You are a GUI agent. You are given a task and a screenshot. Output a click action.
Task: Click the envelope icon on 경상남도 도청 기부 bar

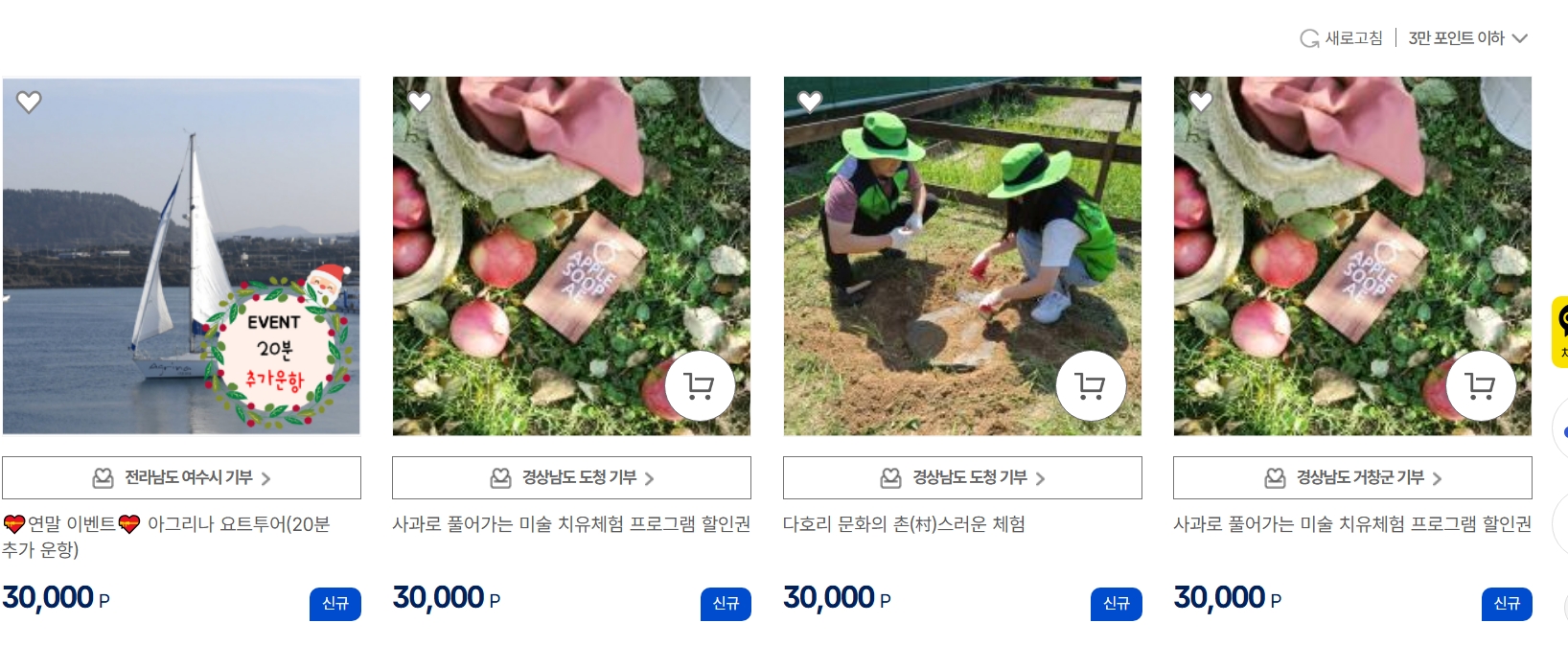point(500,477)
